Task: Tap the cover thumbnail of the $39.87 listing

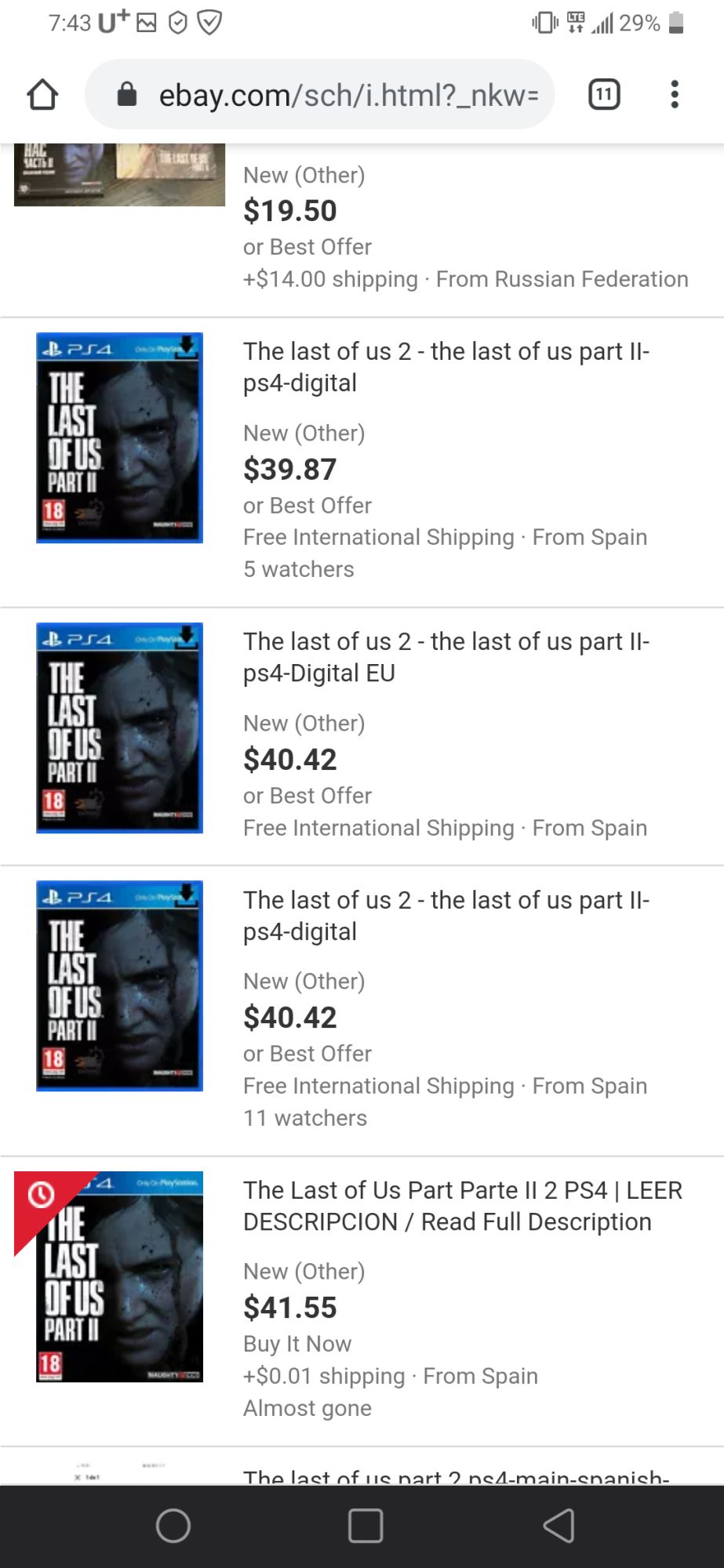Action: (x=119, y=437)
